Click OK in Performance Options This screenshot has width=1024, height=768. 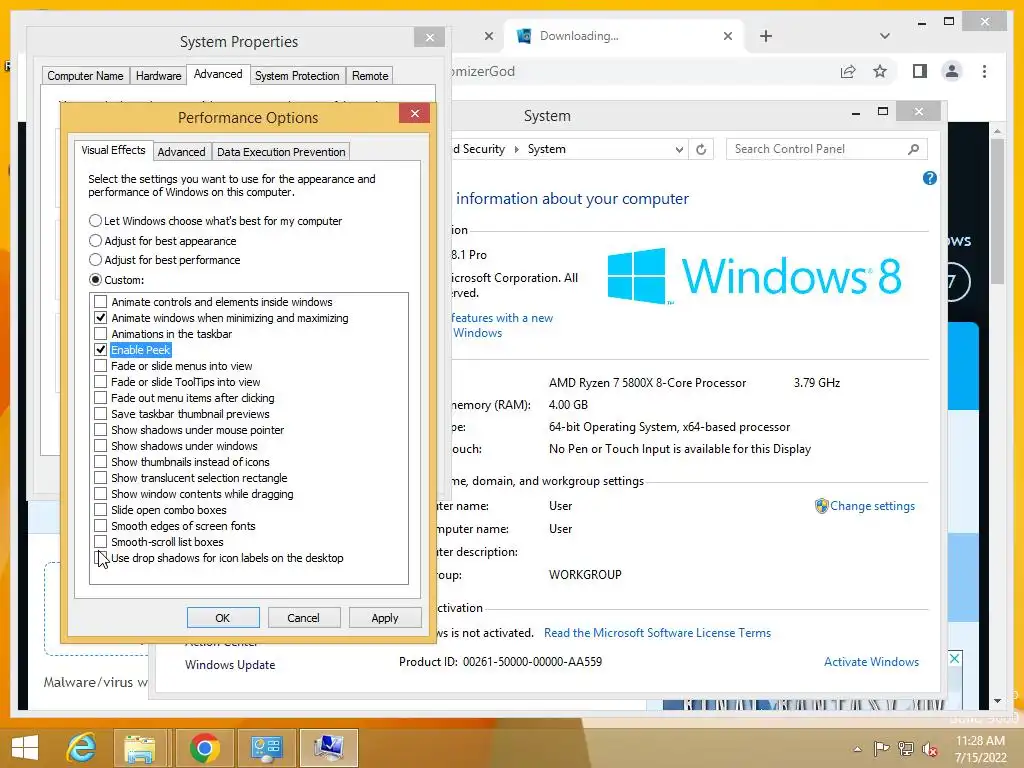click(223, 618)
